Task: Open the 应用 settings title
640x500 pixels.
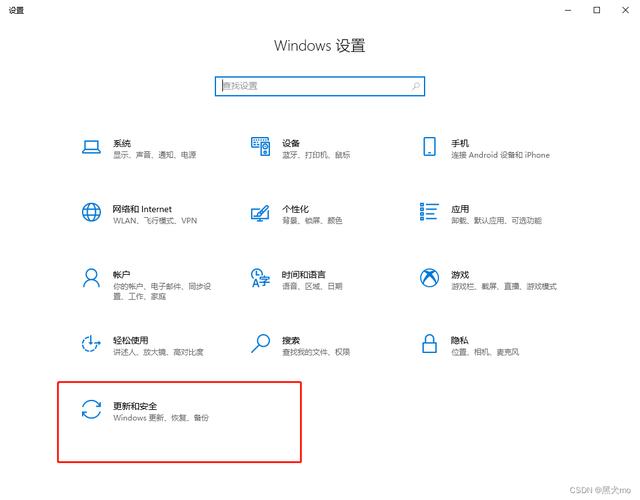Action: pos(460,209)
